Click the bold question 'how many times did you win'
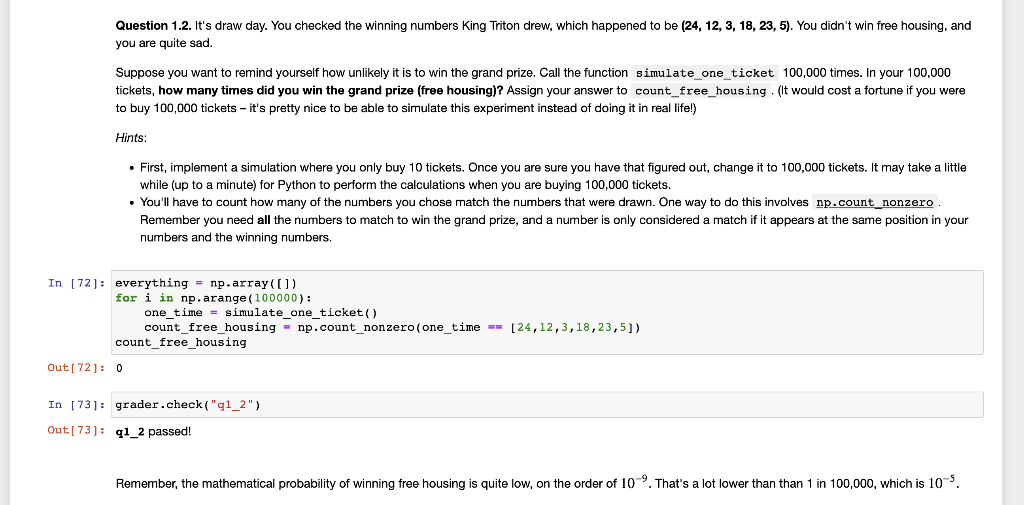This screenshot has height=505, width=1024. pyautogui.click(x=331, y=90)
